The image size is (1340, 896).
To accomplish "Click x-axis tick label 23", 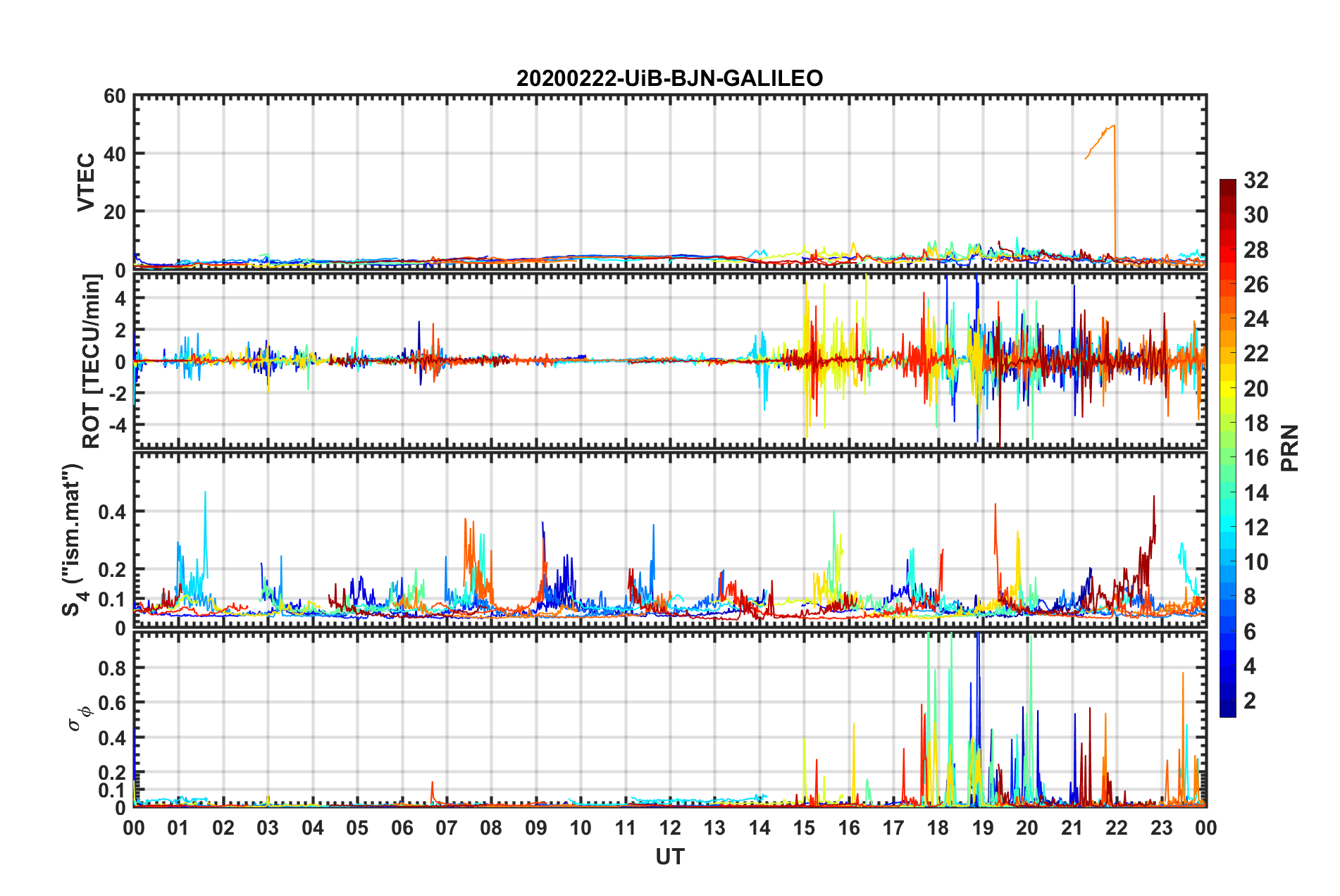I will pos(1161,828).
